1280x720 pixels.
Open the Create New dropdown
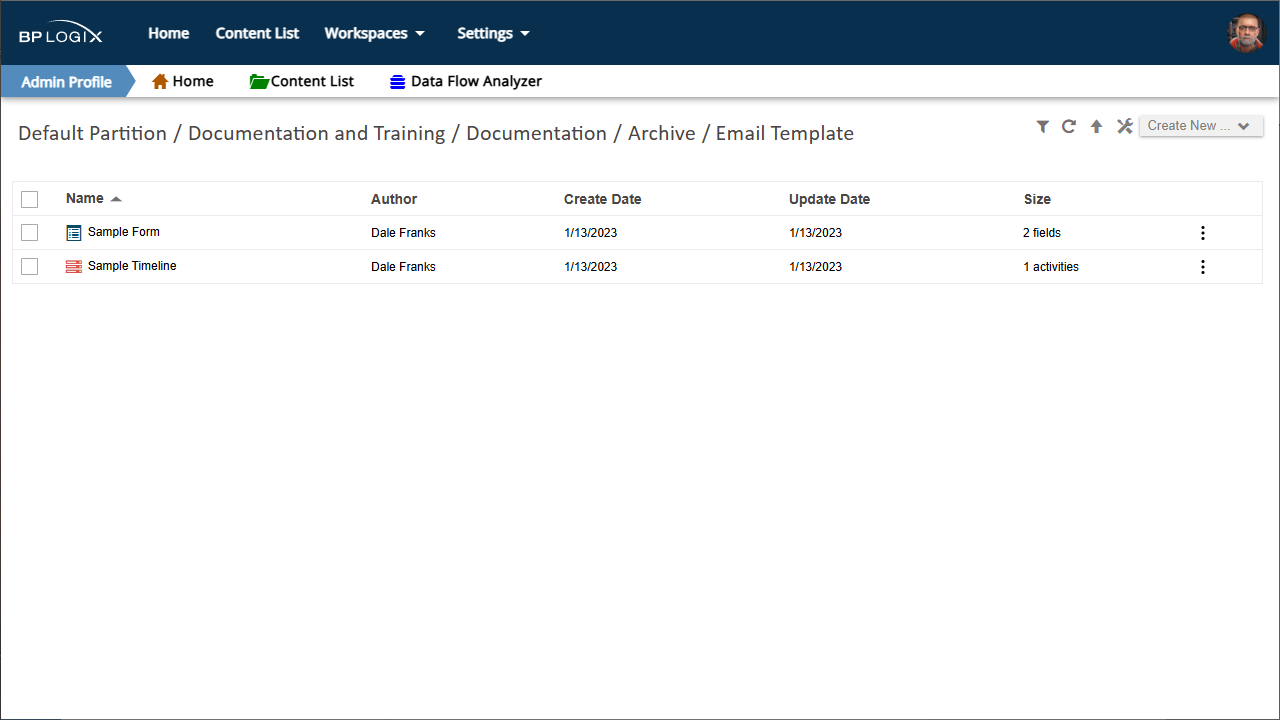pos(1201,126)
